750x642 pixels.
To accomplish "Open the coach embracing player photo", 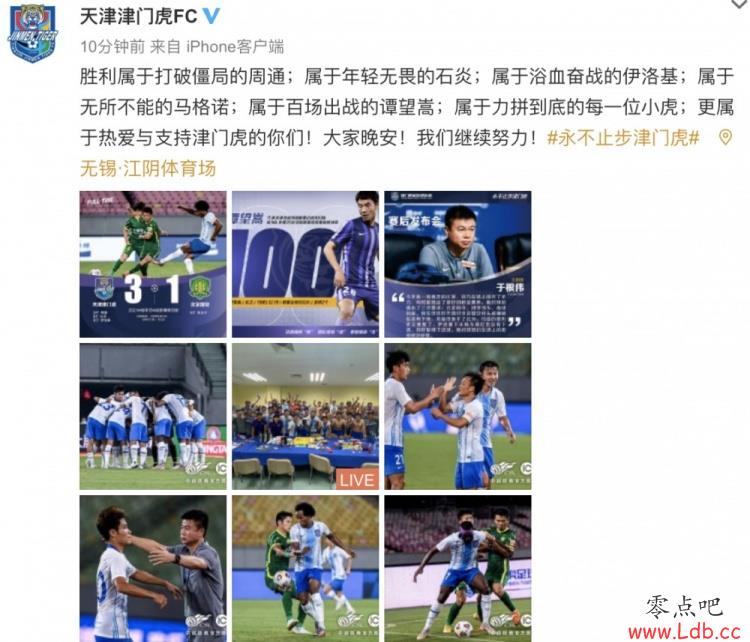I will (153, 568).
